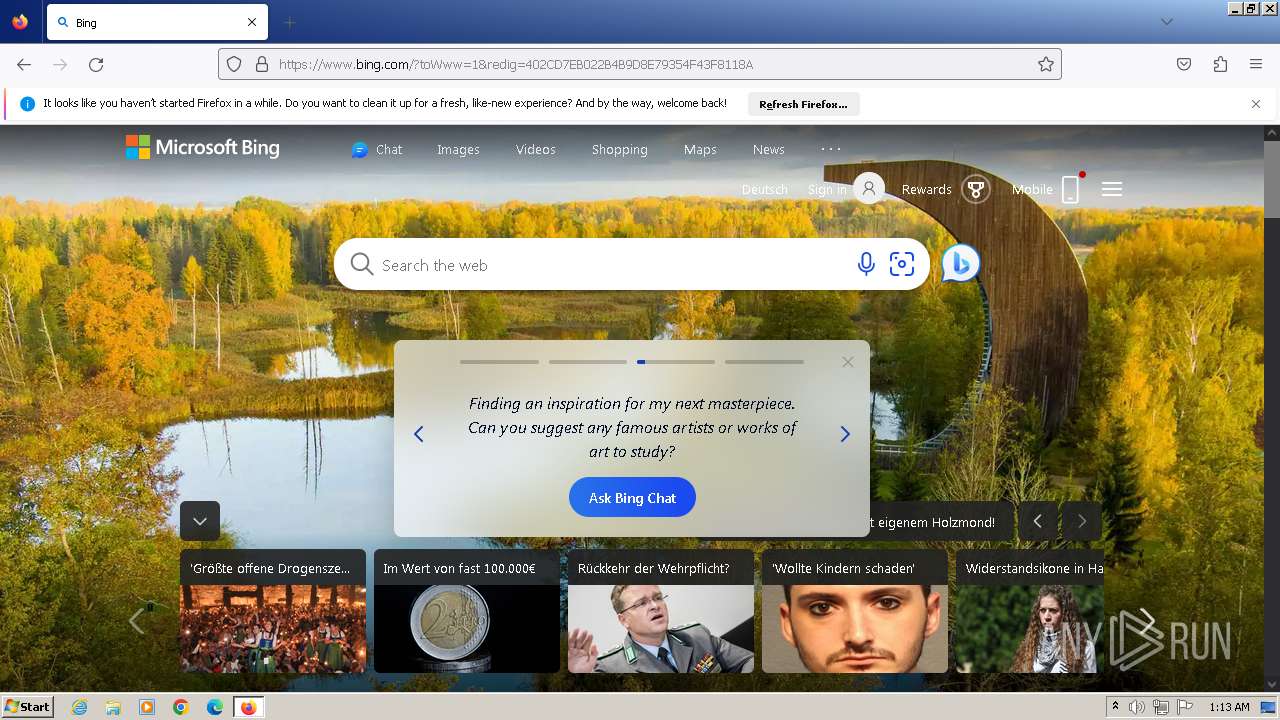
Task: Select the fourth suggestion progress indicator
Action: pos(764,362)
